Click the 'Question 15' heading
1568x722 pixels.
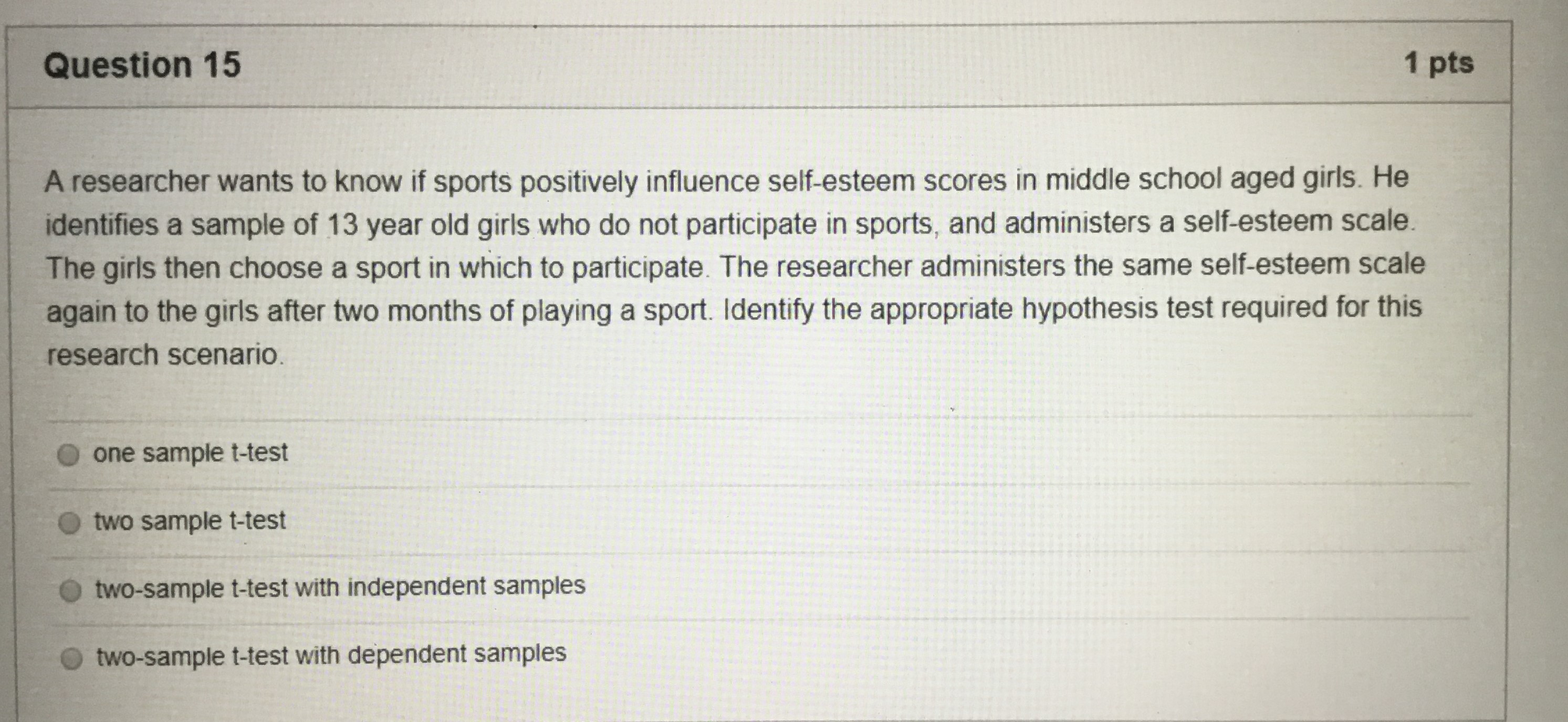coord(142,65)
